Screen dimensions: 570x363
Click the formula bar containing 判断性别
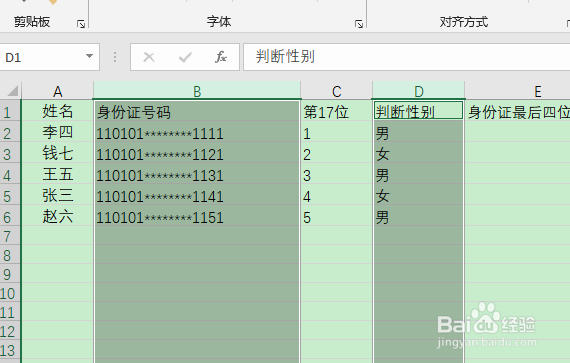coord(406,57)
